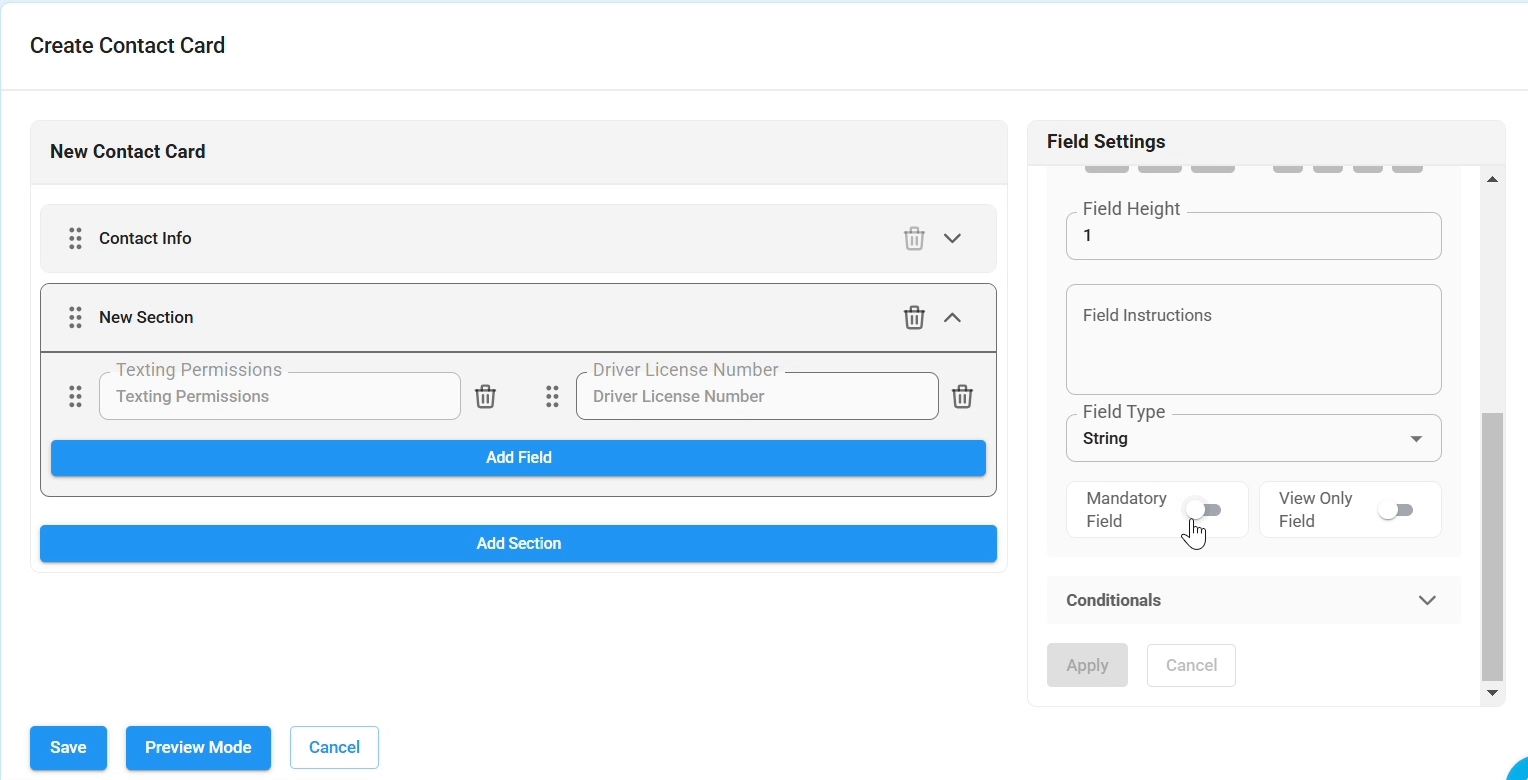1528x780 pixels.
Task: Toggle the Mandatory Field switch
Action: pyautogui.click(x=1203, y=510)
